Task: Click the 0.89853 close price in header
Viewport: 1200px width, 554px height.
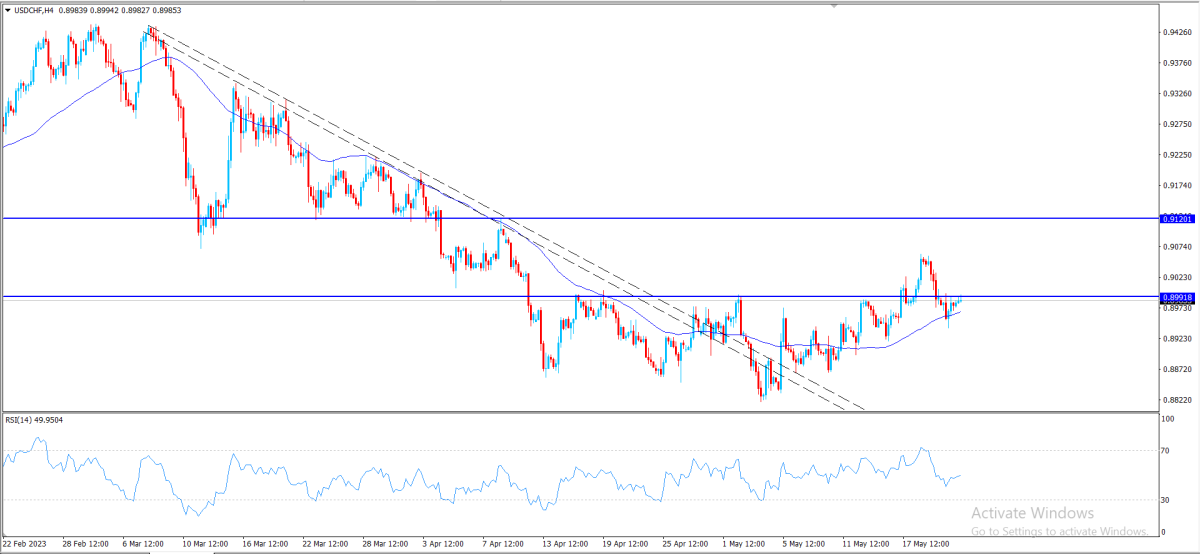Action: pos(167,9)
